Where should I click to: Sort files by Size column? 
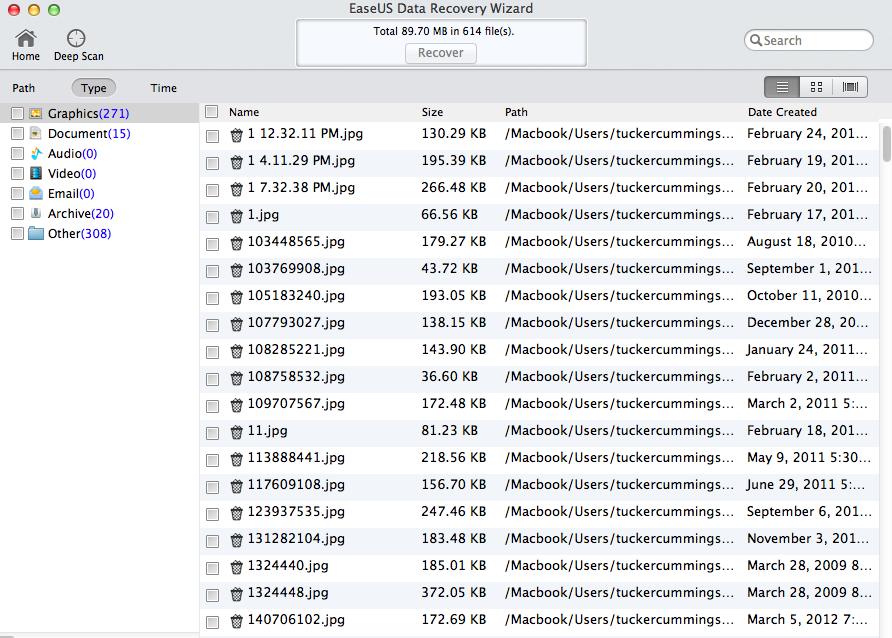[432, 112]
